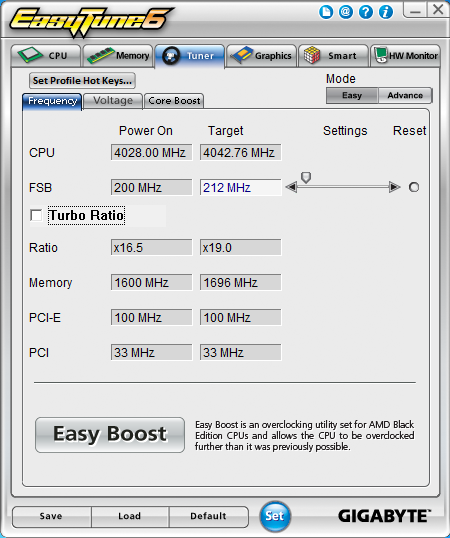Click PCI-E target value 100 MHz
Image resolution: width=450 pixels, height=538 pixels.
click(240, 317)
